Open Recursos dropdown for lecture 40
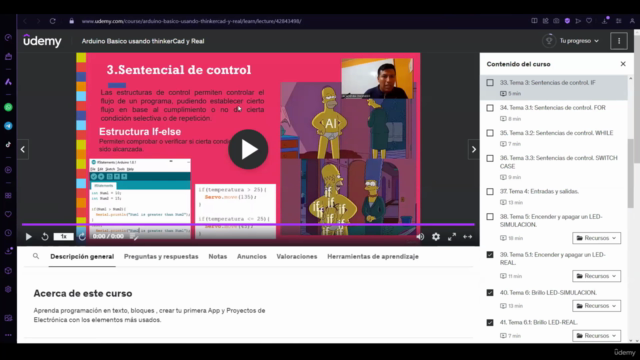 click(596, 306)
